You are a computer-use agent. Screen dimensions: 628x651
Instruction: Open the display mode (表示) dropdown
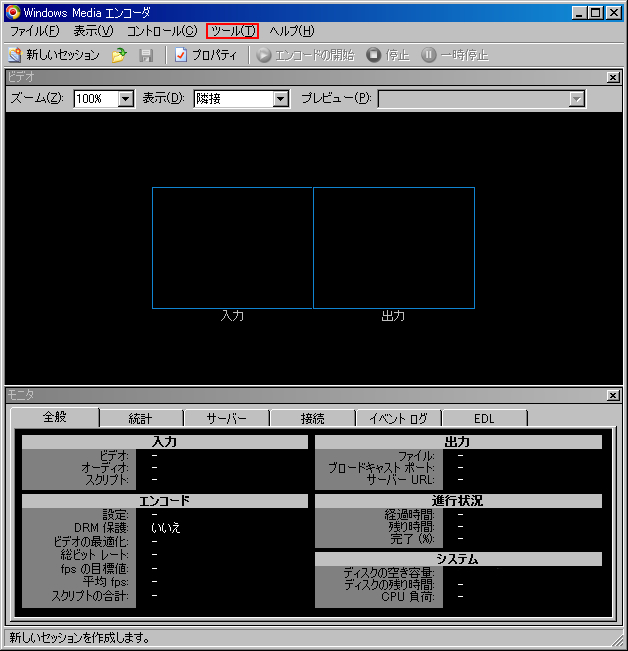pyautogui.click(x=280, y=98)
